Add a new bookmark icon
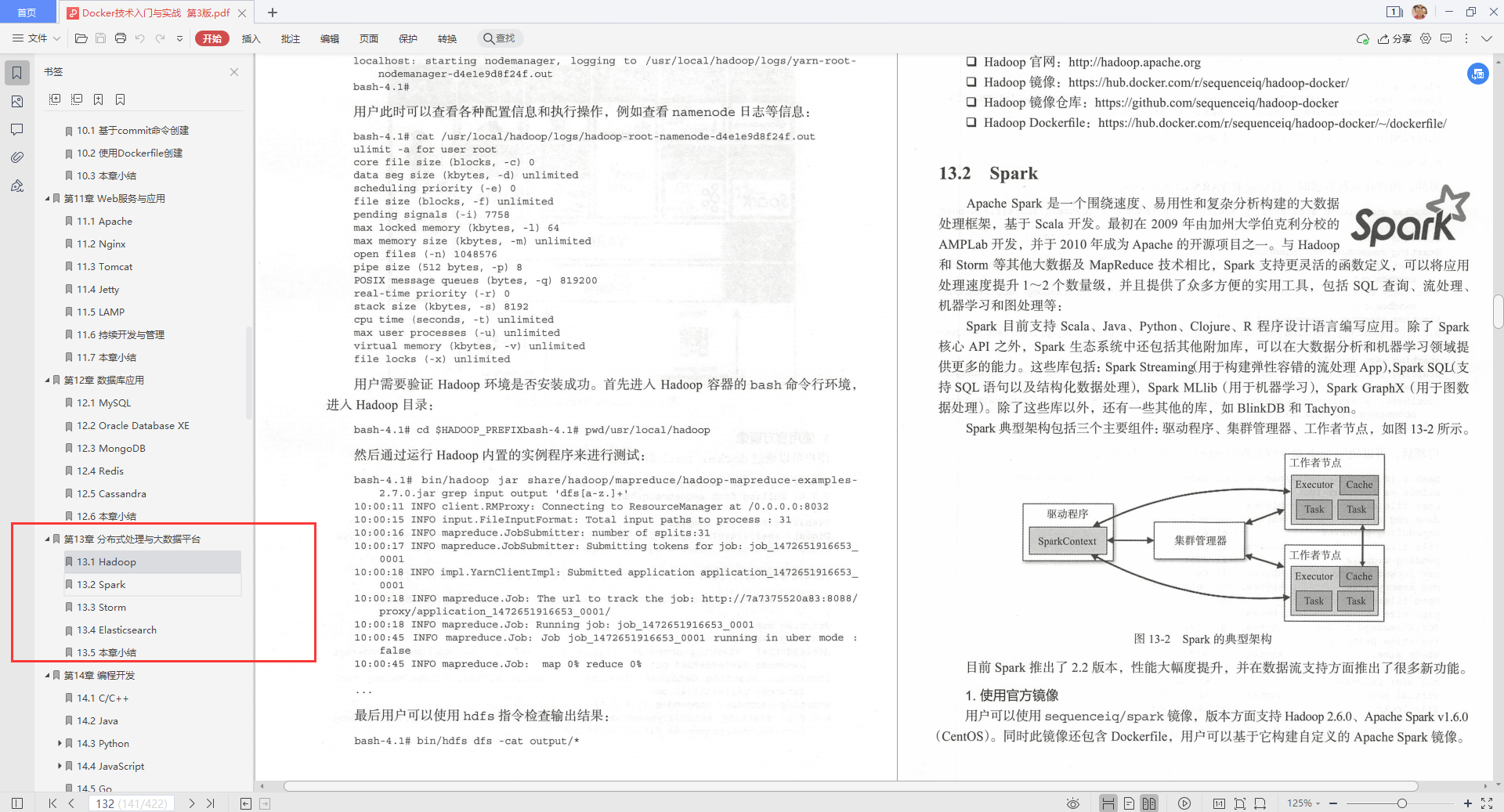Image resolution: width=1504 pixels, height=812 pixels. click(x=98, y=99)
